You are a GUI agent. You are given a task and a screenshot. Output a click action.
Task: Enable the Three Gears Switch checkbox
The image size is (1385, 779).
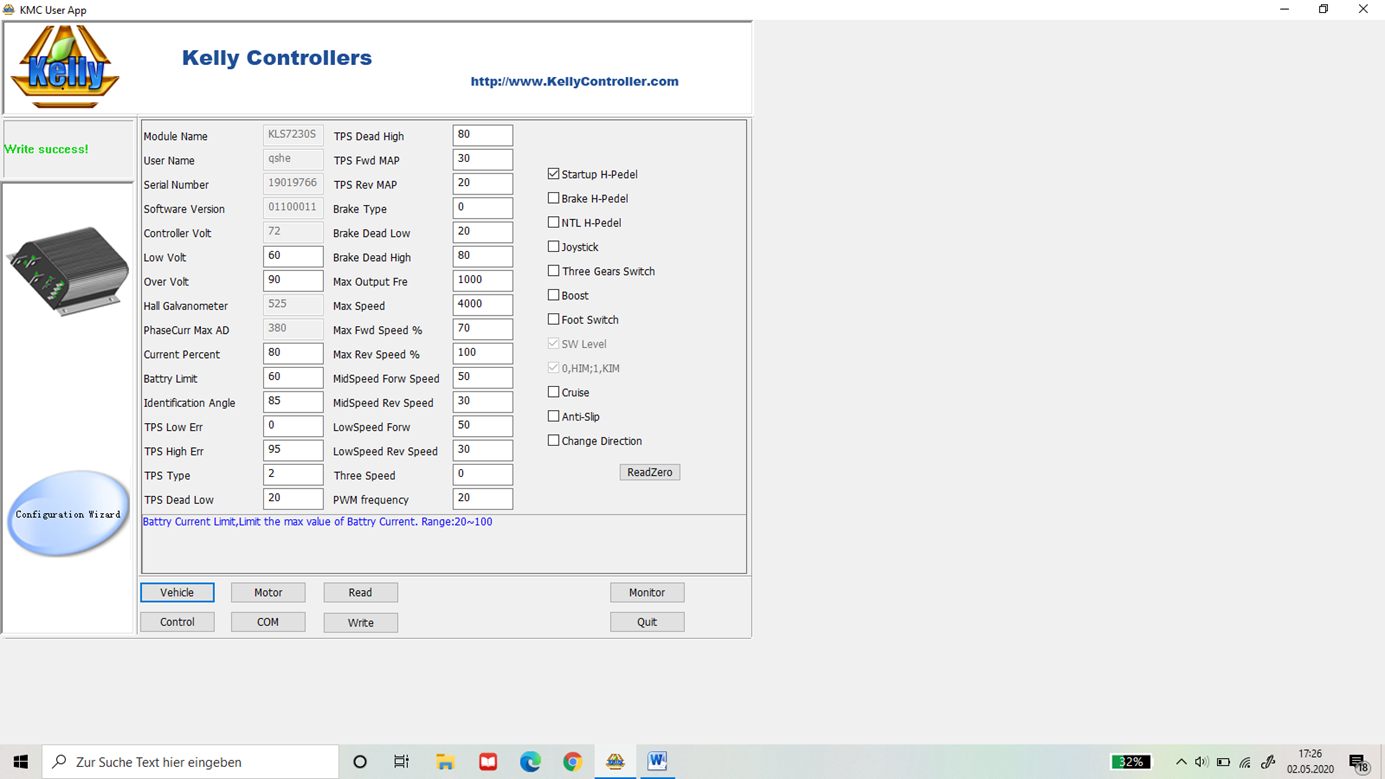coord(554,271)
